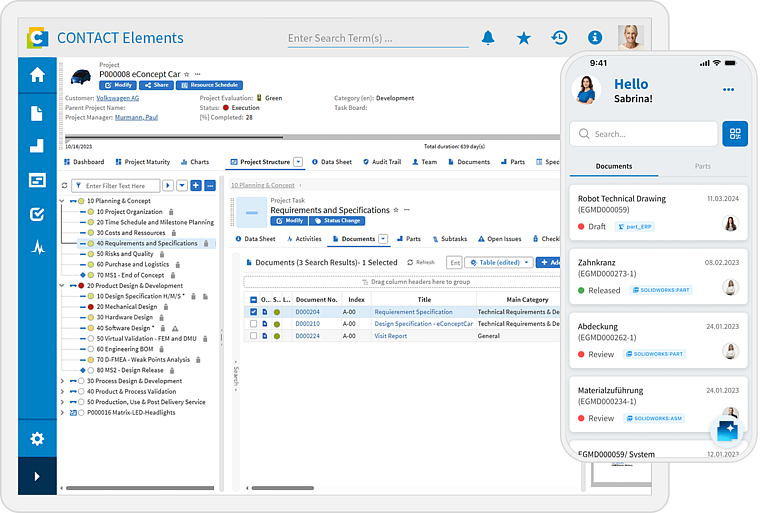Viewport: 768px width, 513px height.
Task: Expand sidebar with the arrow at bottom
Action: pos(37,476)
